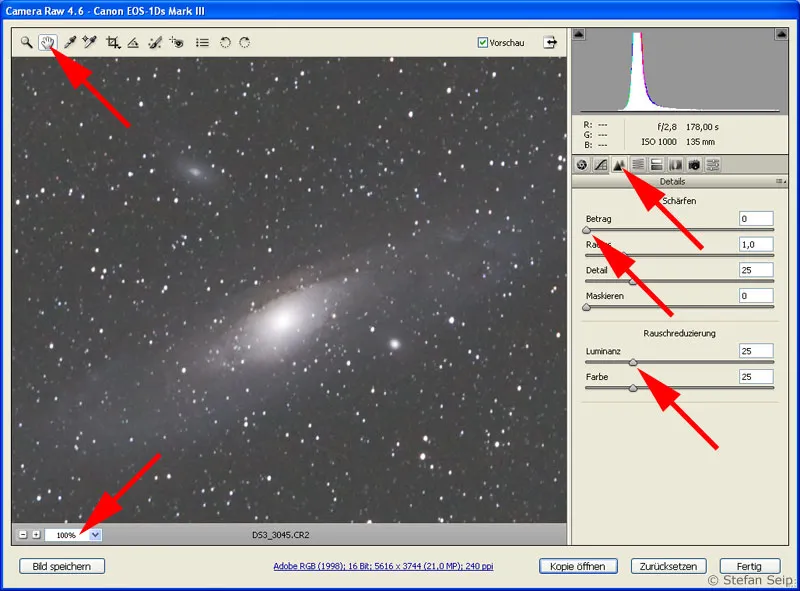This screenshot has width=800, height=591.
Task: Click the Detail slider handle
Action: (633, 282)
